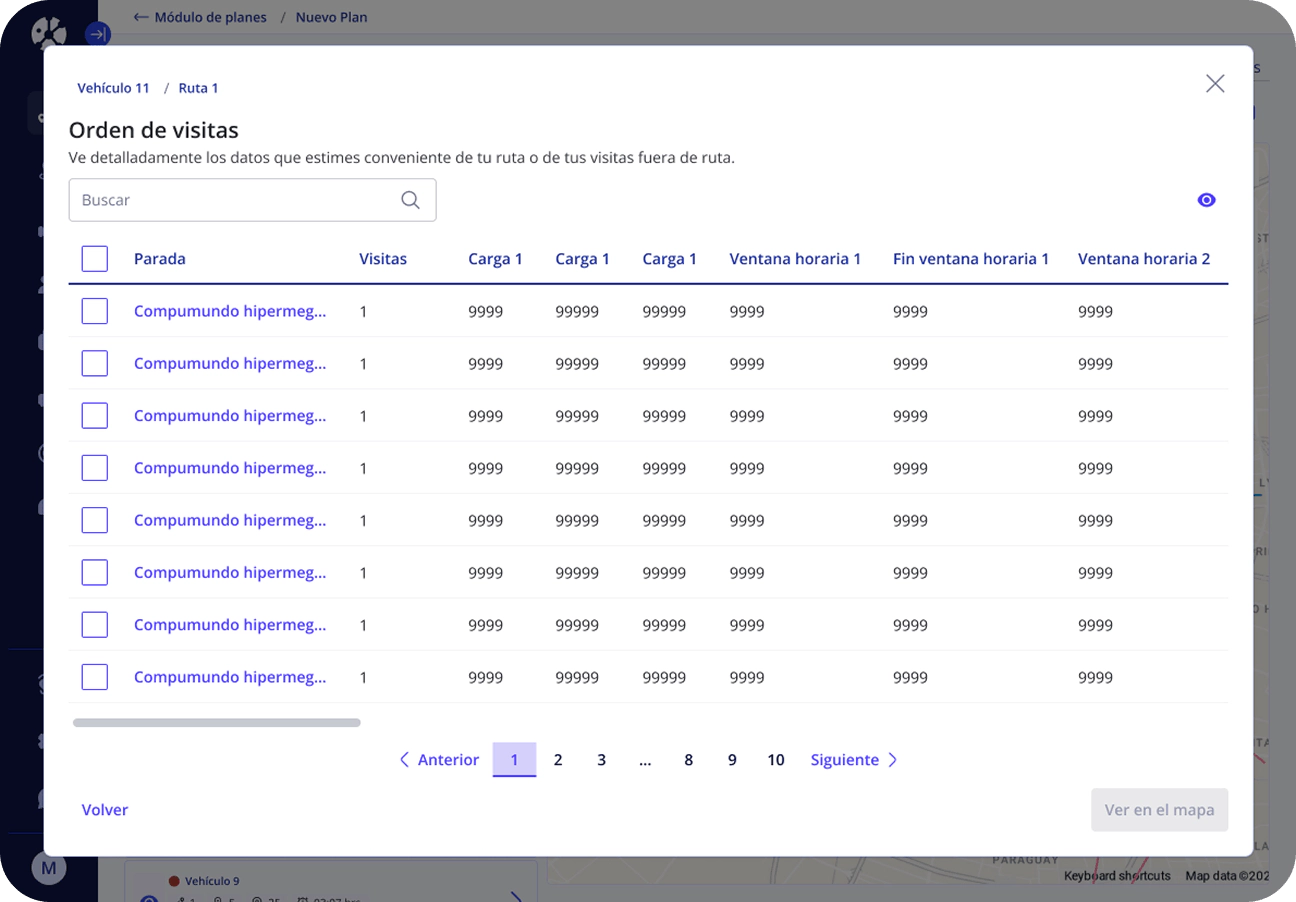1296x902 pixels.
Task: Click the Volver link
Action: [105, 810]
